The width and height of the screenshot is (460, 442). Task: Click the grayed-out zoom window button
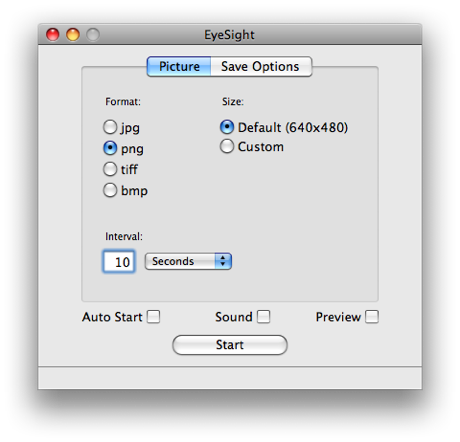pyautogui.click(x=93, y=34)
